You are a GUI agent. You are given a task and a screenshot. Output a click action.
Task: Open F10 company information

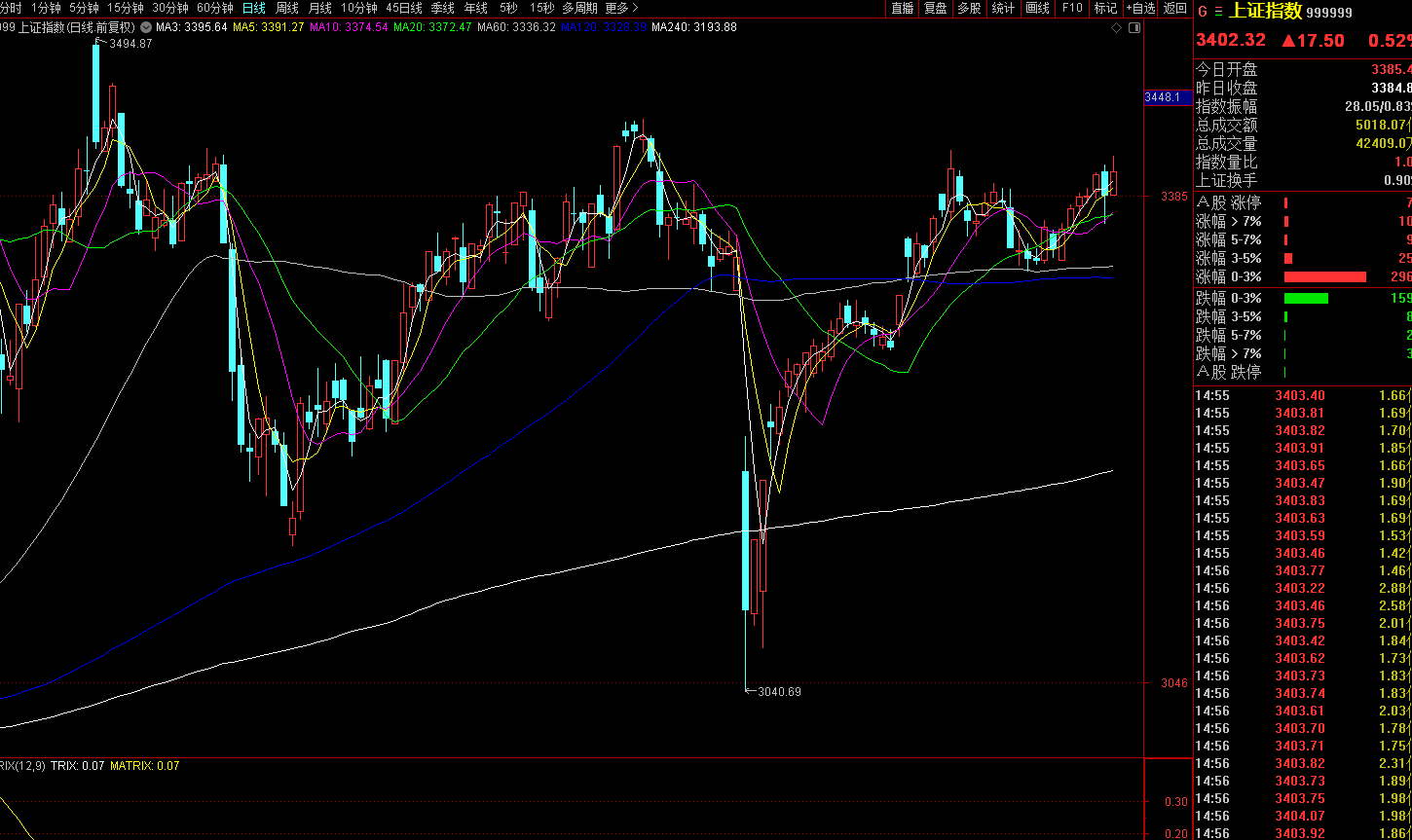1072,8
